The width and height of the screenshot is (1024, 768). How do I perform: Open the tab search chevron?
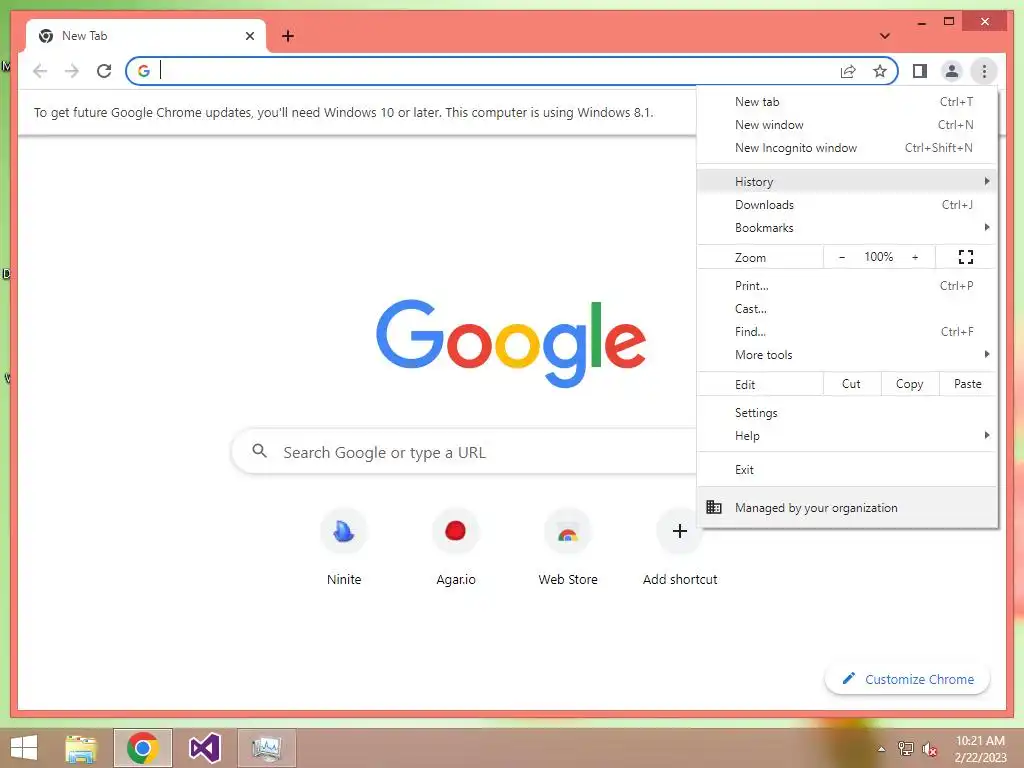pyautogui.click(x=884, y=36)
